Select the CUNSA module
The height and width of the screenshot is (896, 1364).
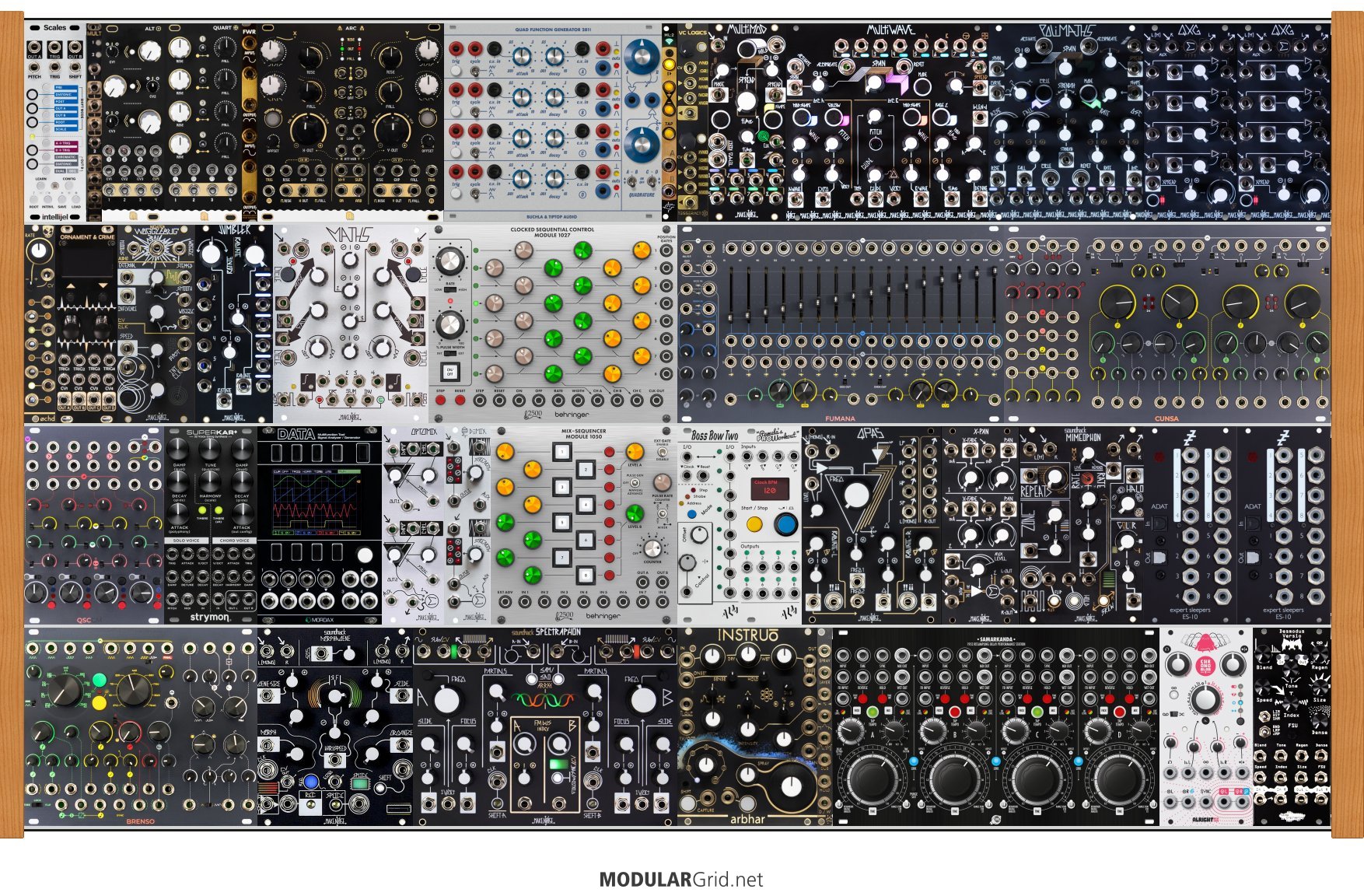point(1167,324)
